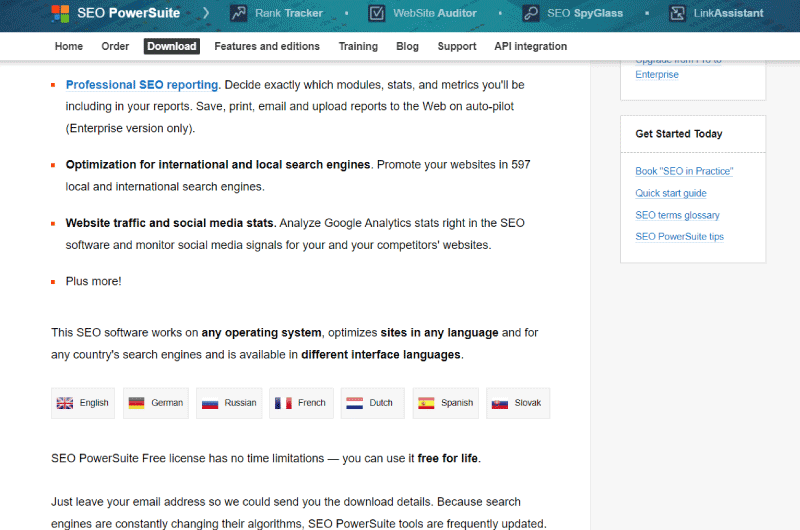Click the chevron arrow after SEO PowerSuite
The width and height of the screenshot is (800, 530).
(x=206, y=13)
